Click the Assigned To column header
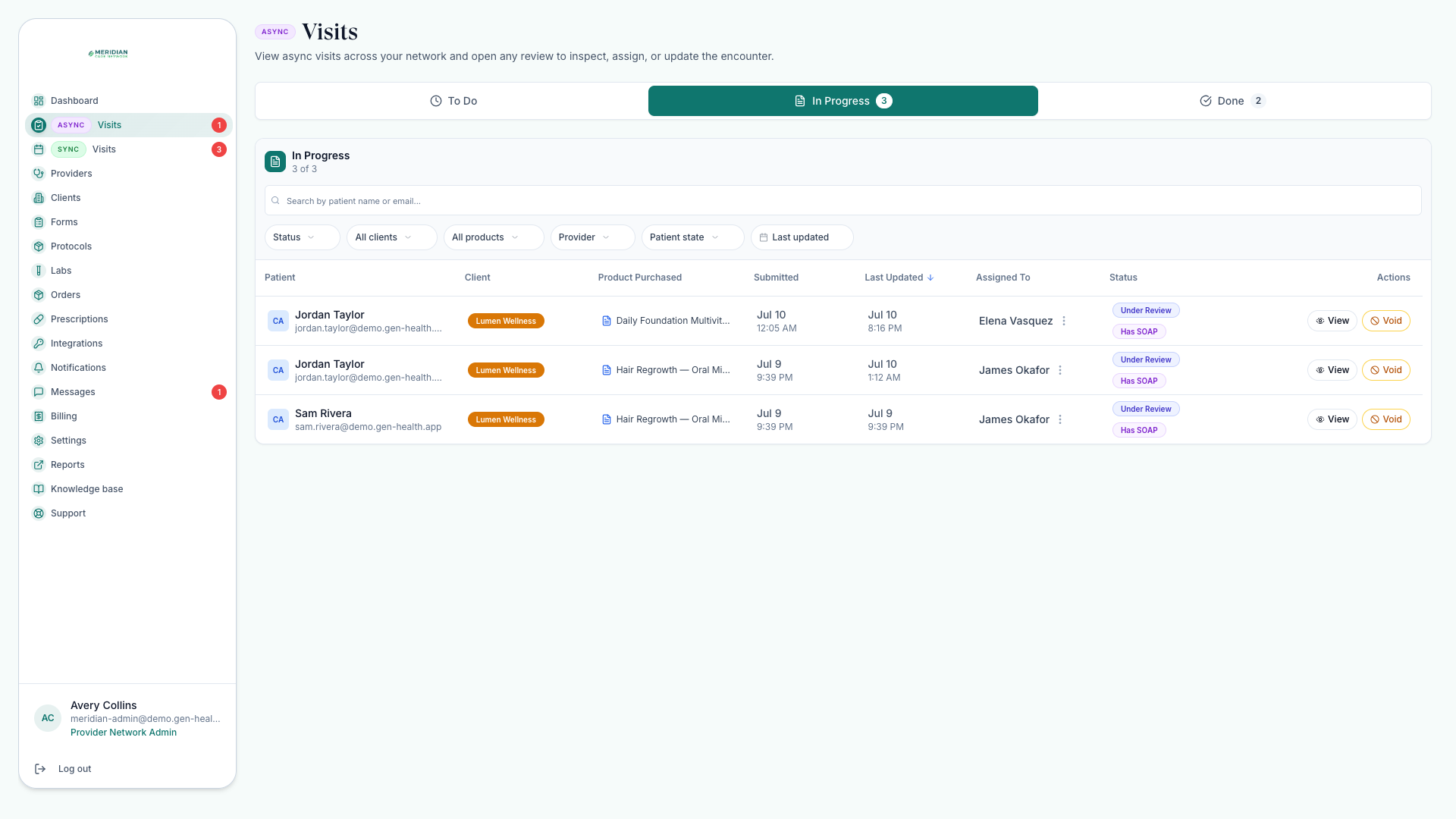This screenshot has width=1456, height=819. [x=1003, y=278]
